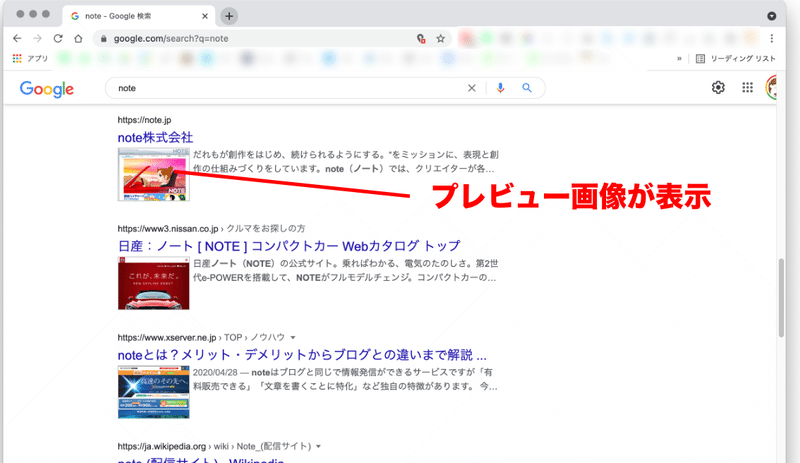Click the "https://www.xserver.ne.jp" breadcrumb text
The width and height of the screenshot is (800, 463).
[x=167, y=337]
